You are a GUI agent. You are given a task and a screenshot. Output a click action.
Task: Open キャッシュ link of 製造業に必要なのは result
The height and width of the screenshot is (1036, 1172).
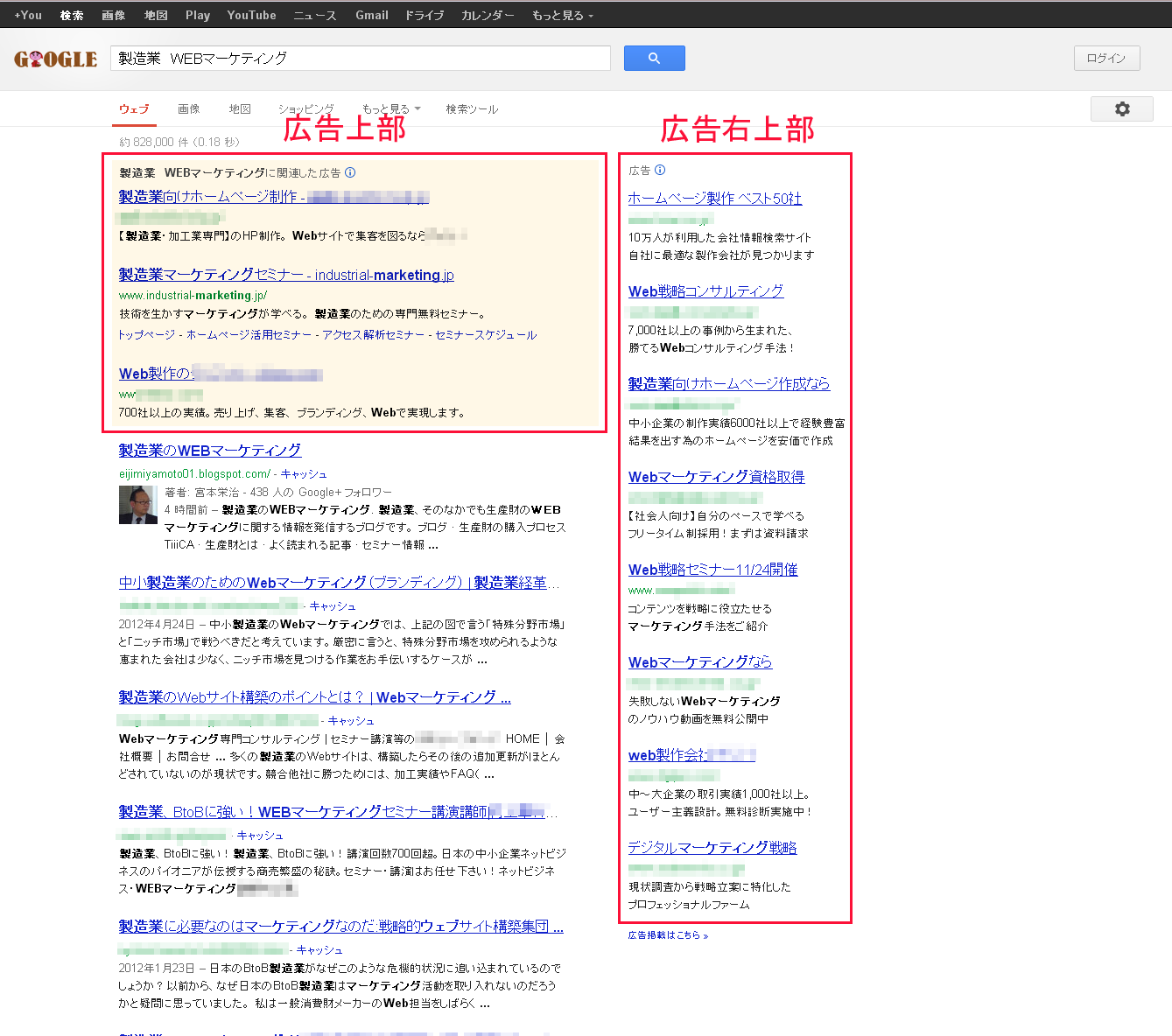pyautogui.click(x=319, y=949)
